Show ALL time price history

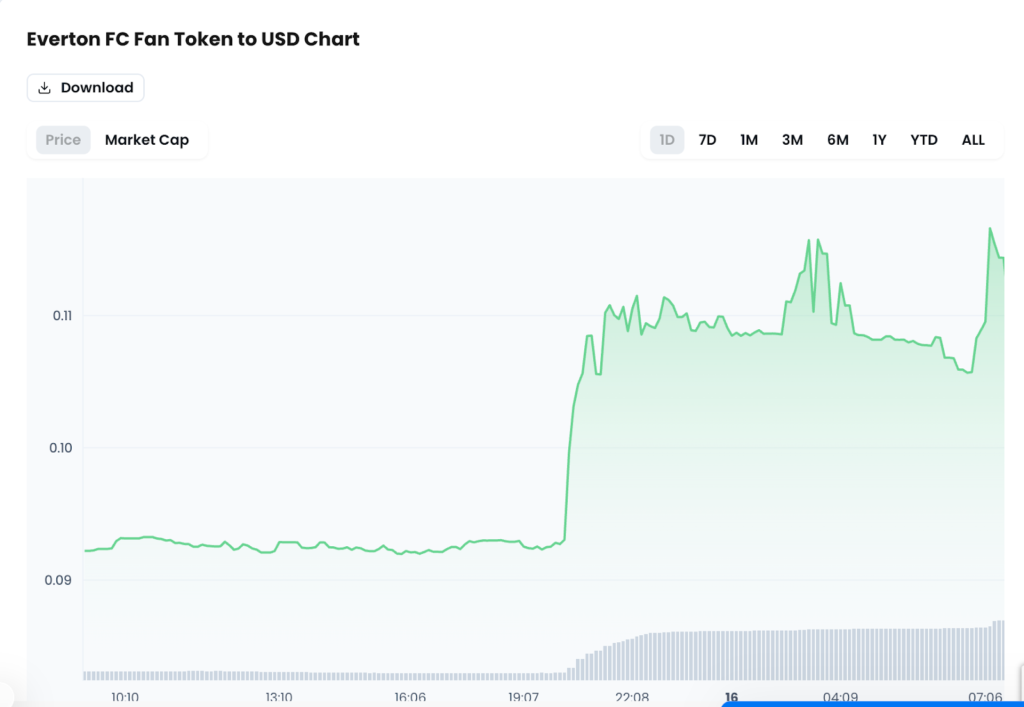[973, 140]
